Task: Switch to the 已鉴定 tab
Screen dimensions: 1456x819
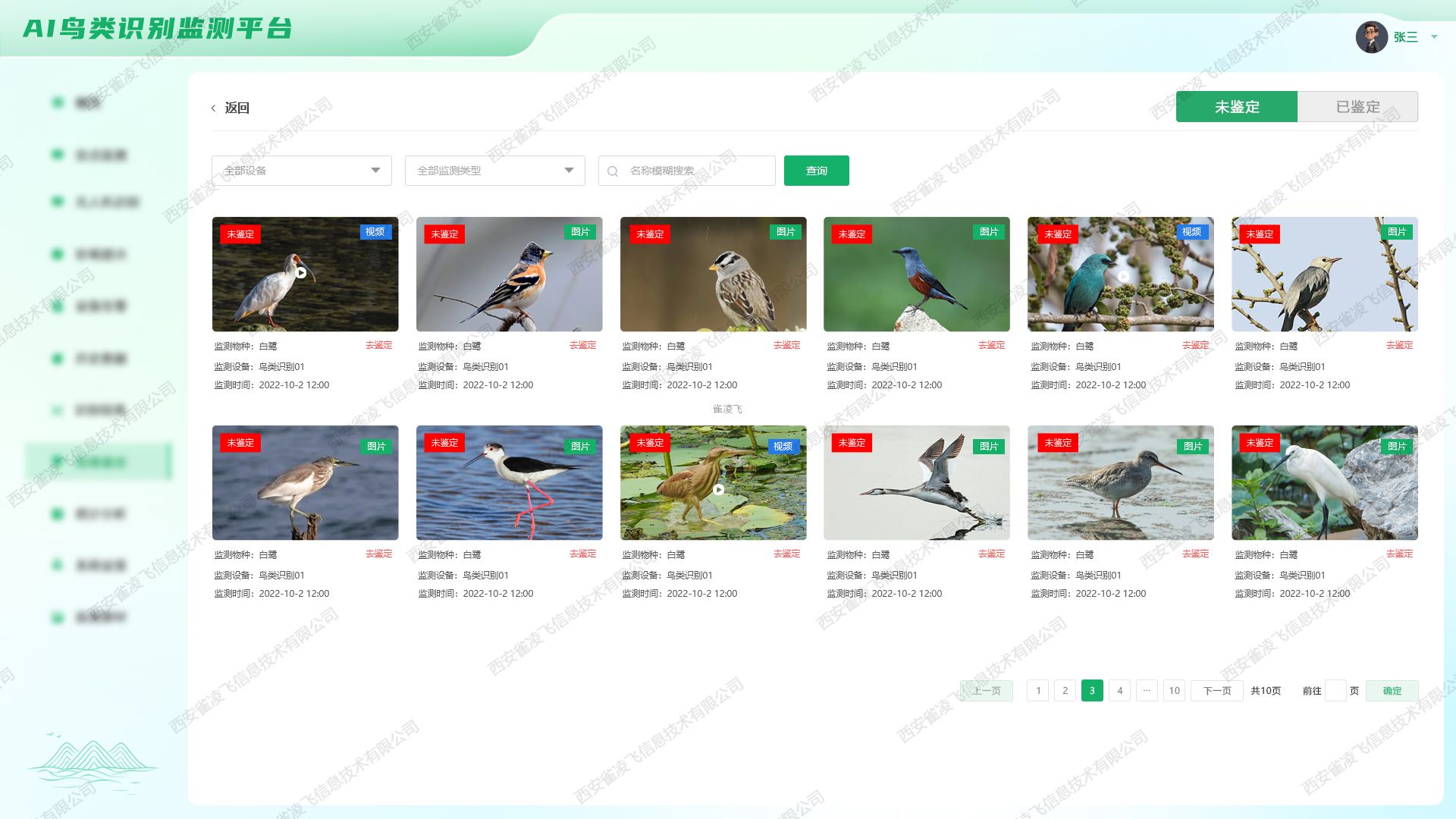Action: 1357,107
